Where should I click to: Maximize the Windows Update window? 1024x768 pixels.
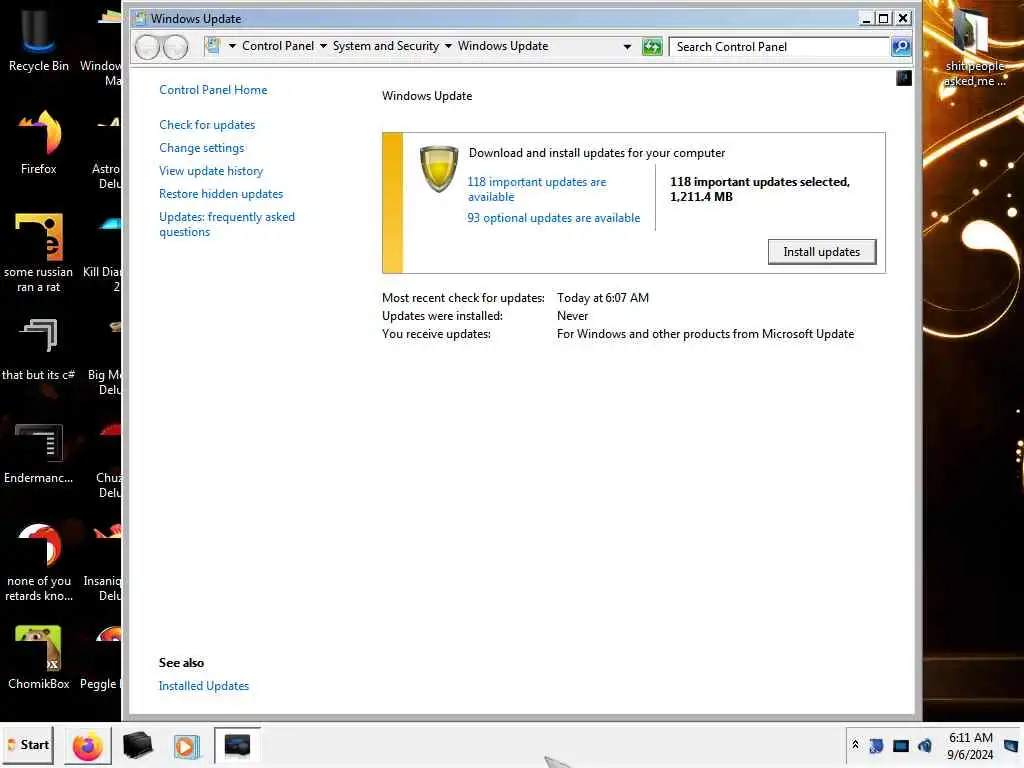click(884, 19)
